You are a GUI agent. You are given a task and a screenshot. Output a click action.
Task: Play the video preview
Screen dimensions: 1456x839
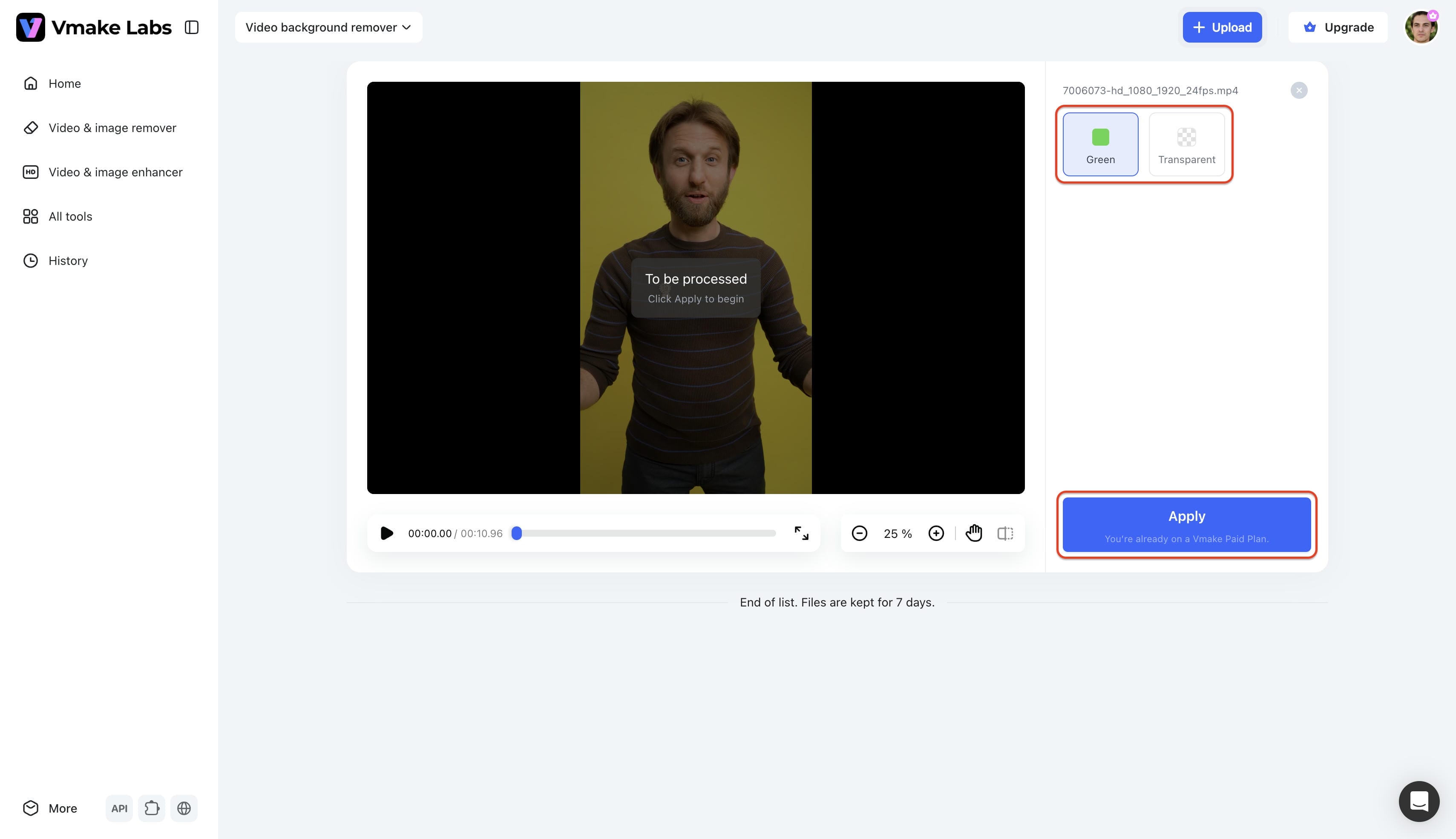(x=387, y=534)
